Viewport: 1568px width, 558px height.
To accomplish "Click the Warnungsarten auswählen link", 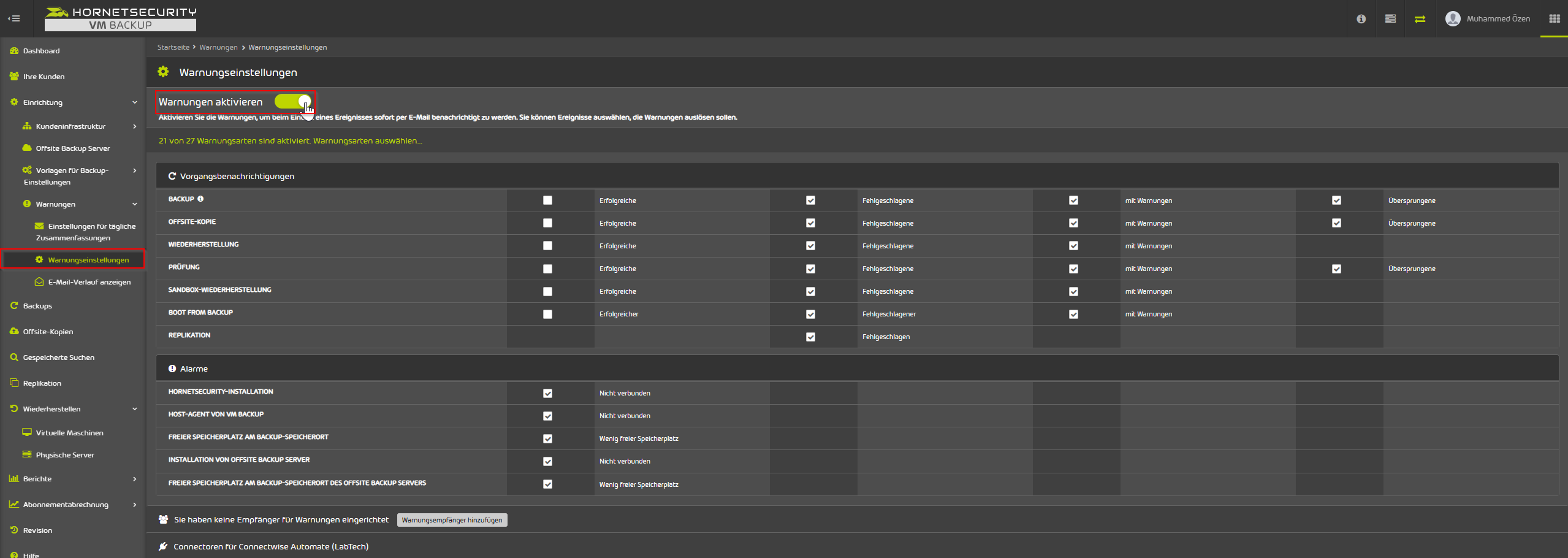I will tap(367, 141).
